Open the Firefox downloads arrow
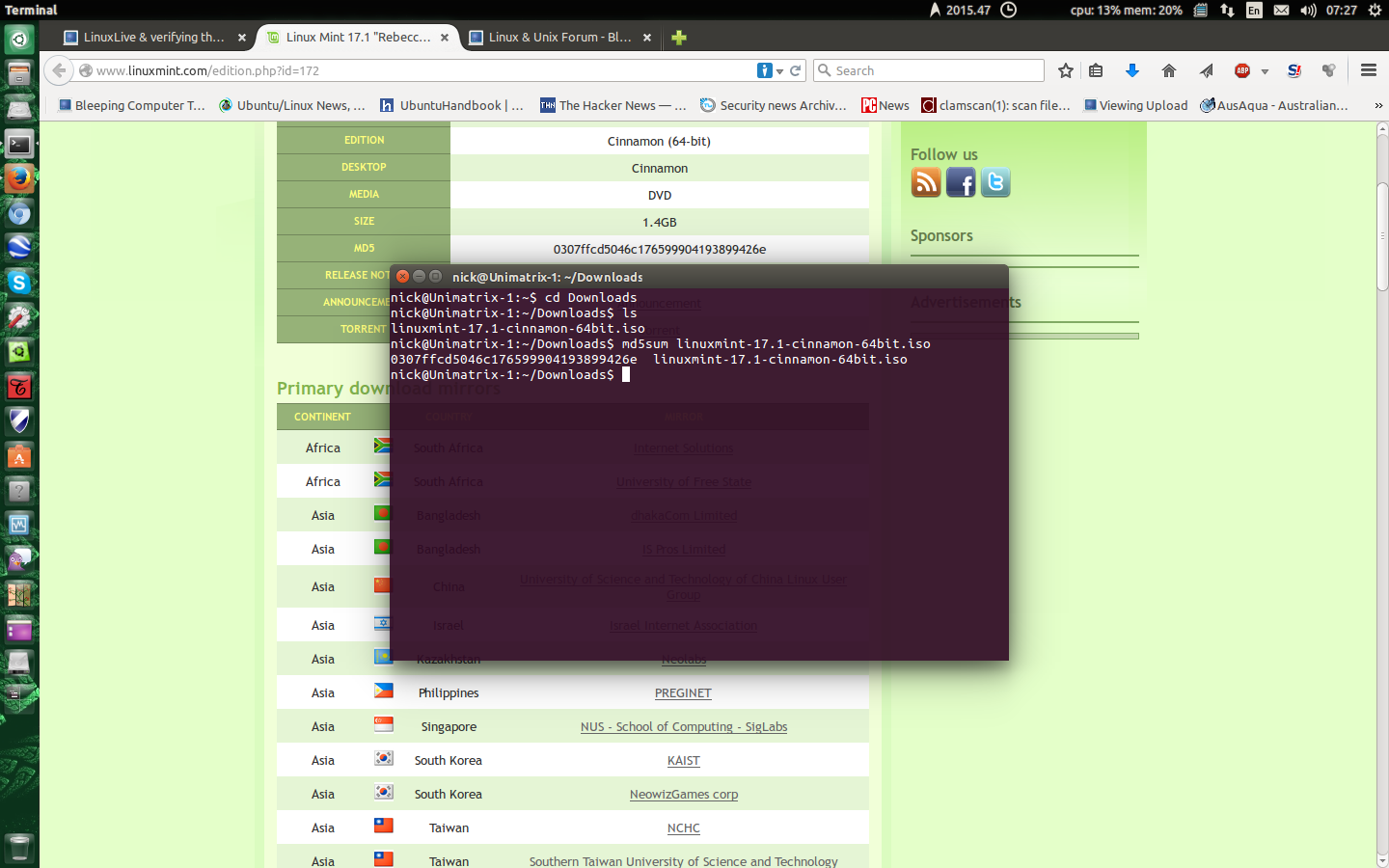 point(1132,70)
